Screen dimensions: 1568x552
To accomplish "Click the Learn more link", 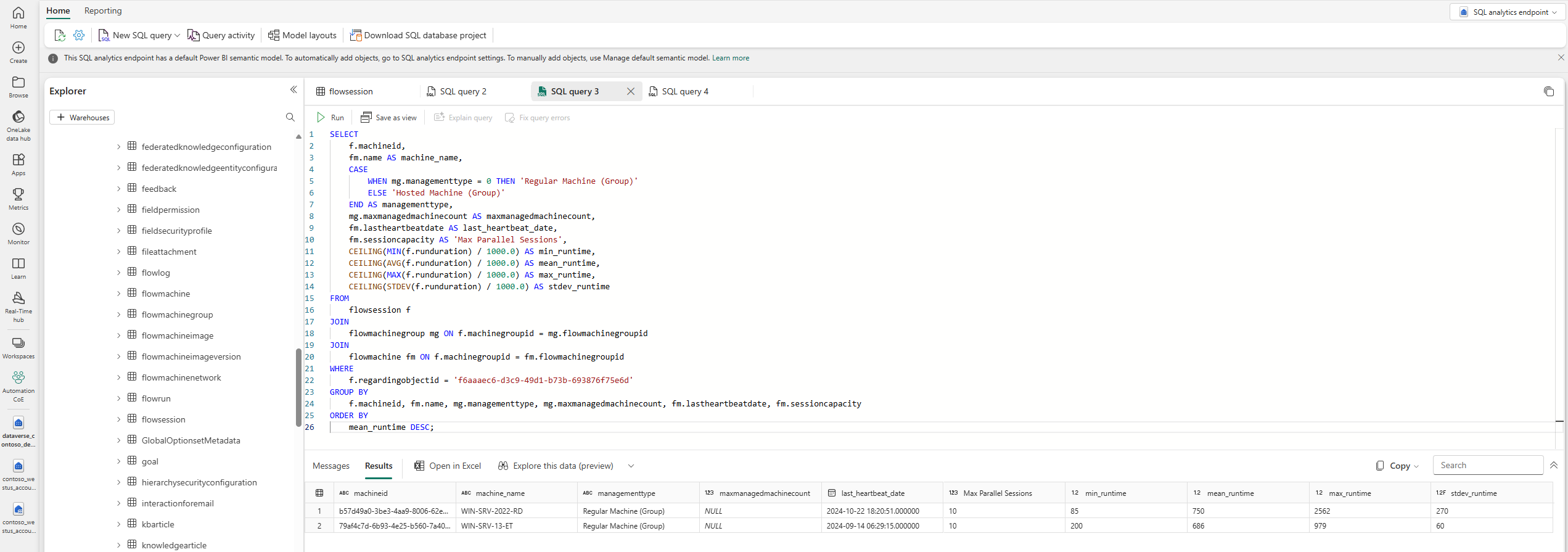I will [x=731, y=58].
